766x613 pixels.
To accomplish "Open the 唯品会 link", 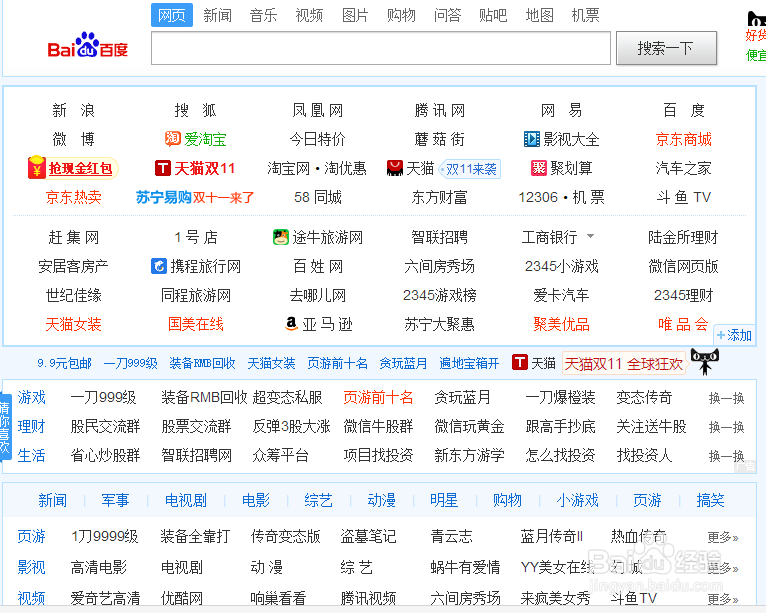I will click(683, 324).
